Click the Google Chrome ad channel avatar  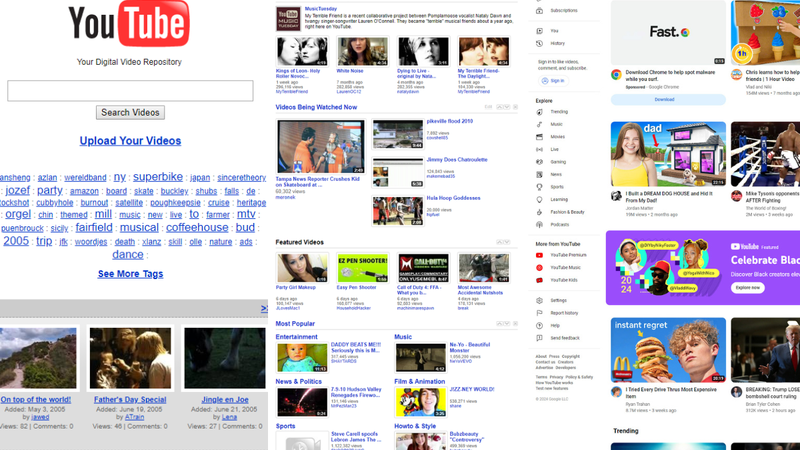tap(616, 75)
